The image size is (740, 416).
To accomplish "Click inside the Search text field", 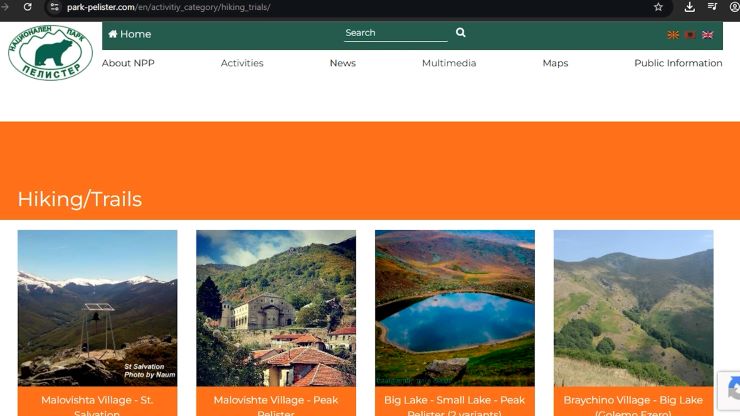I will click(x=395, y=33).
